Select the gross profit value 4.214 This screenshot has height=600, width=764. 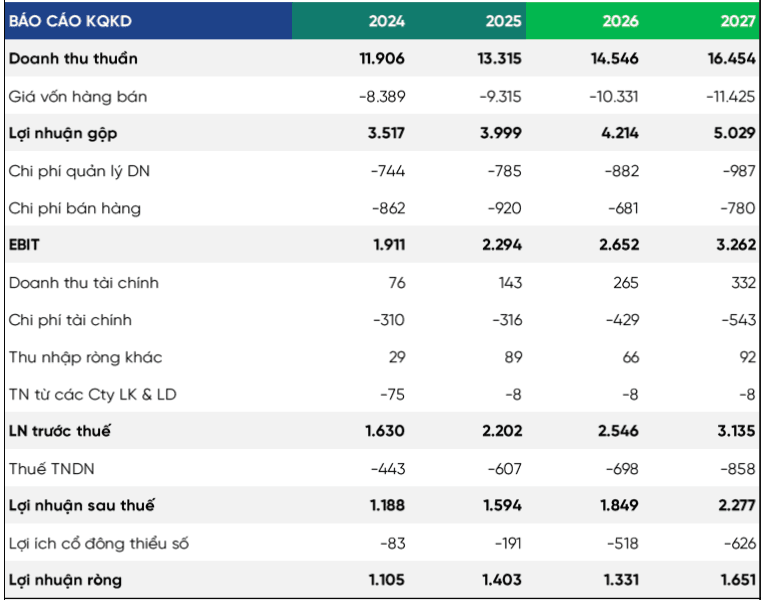click(620, 133)
